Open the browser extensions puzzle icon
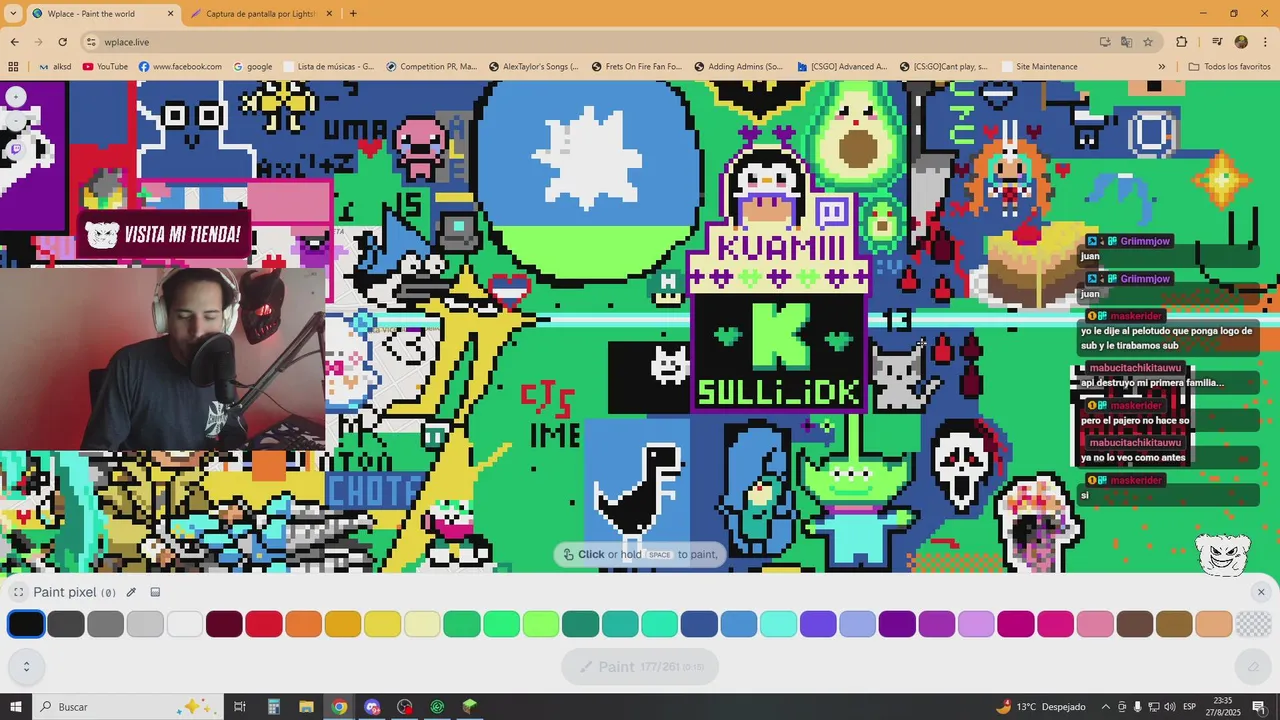This screenshot has height=720, width=1280. click(x=1182, y=42)
